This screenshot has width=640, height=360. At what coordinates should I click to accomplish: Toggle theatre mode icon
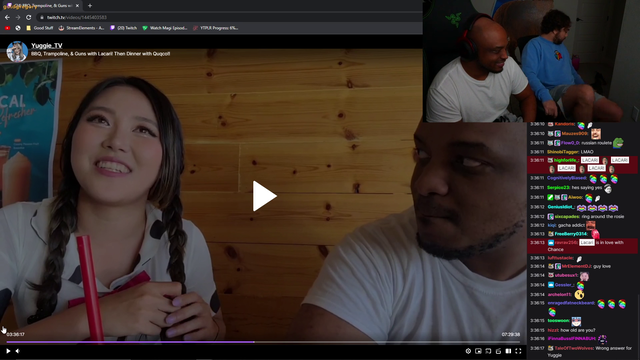point(508,351)
